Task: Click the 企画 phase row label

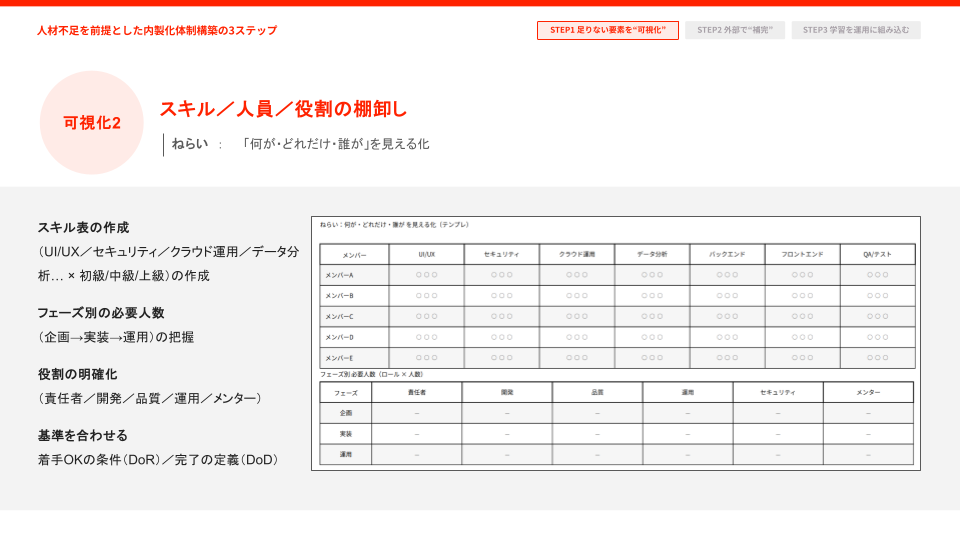Action: (x=345, y=412)
